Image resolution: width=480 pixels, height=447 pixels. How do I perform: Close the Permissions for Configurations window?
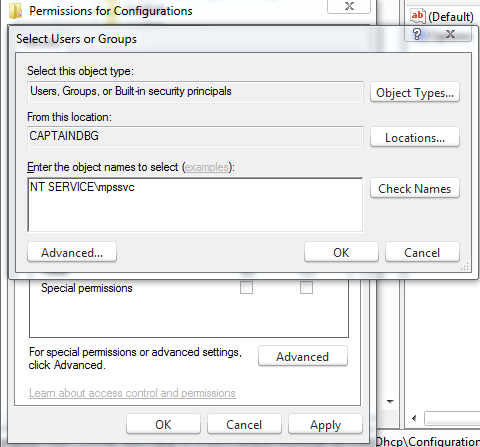[349, 6]
